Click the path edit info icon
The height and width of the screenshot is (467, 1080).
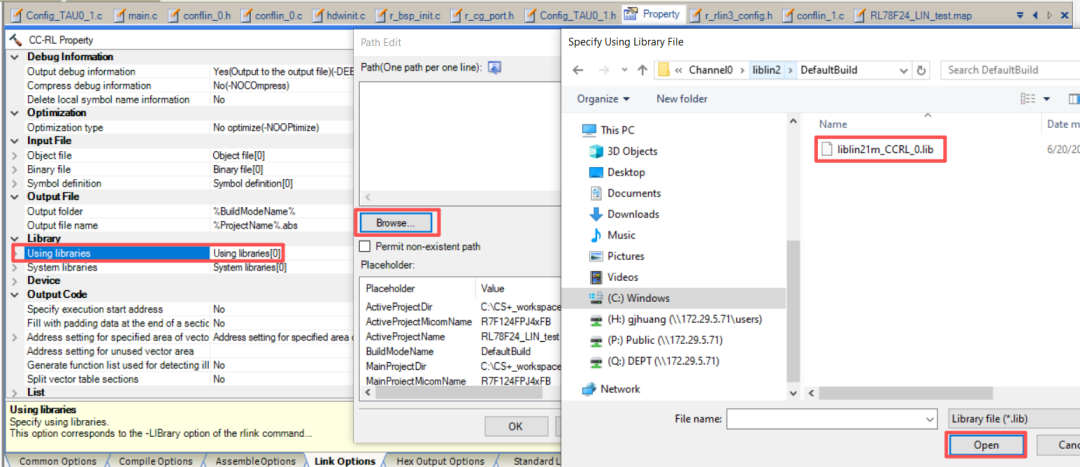494,67
